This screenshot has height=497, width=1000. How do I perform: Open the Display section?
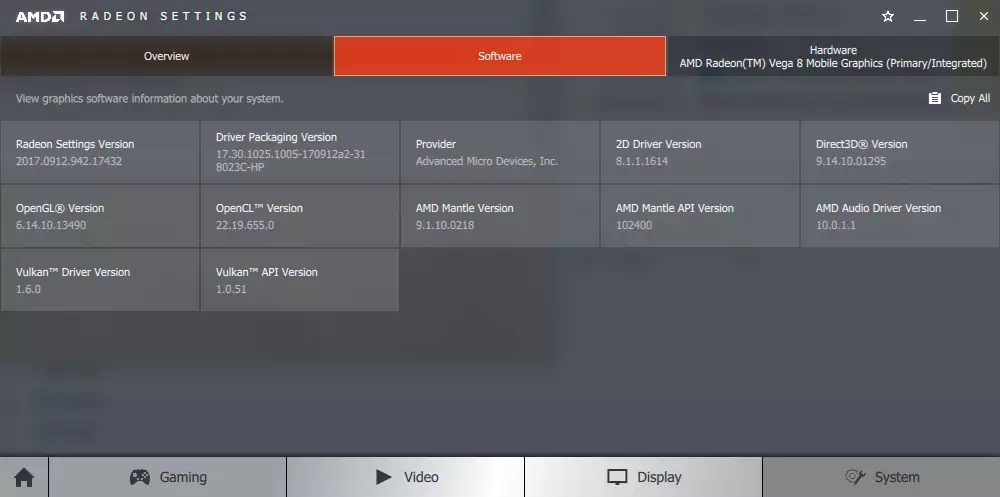point(643,477)
